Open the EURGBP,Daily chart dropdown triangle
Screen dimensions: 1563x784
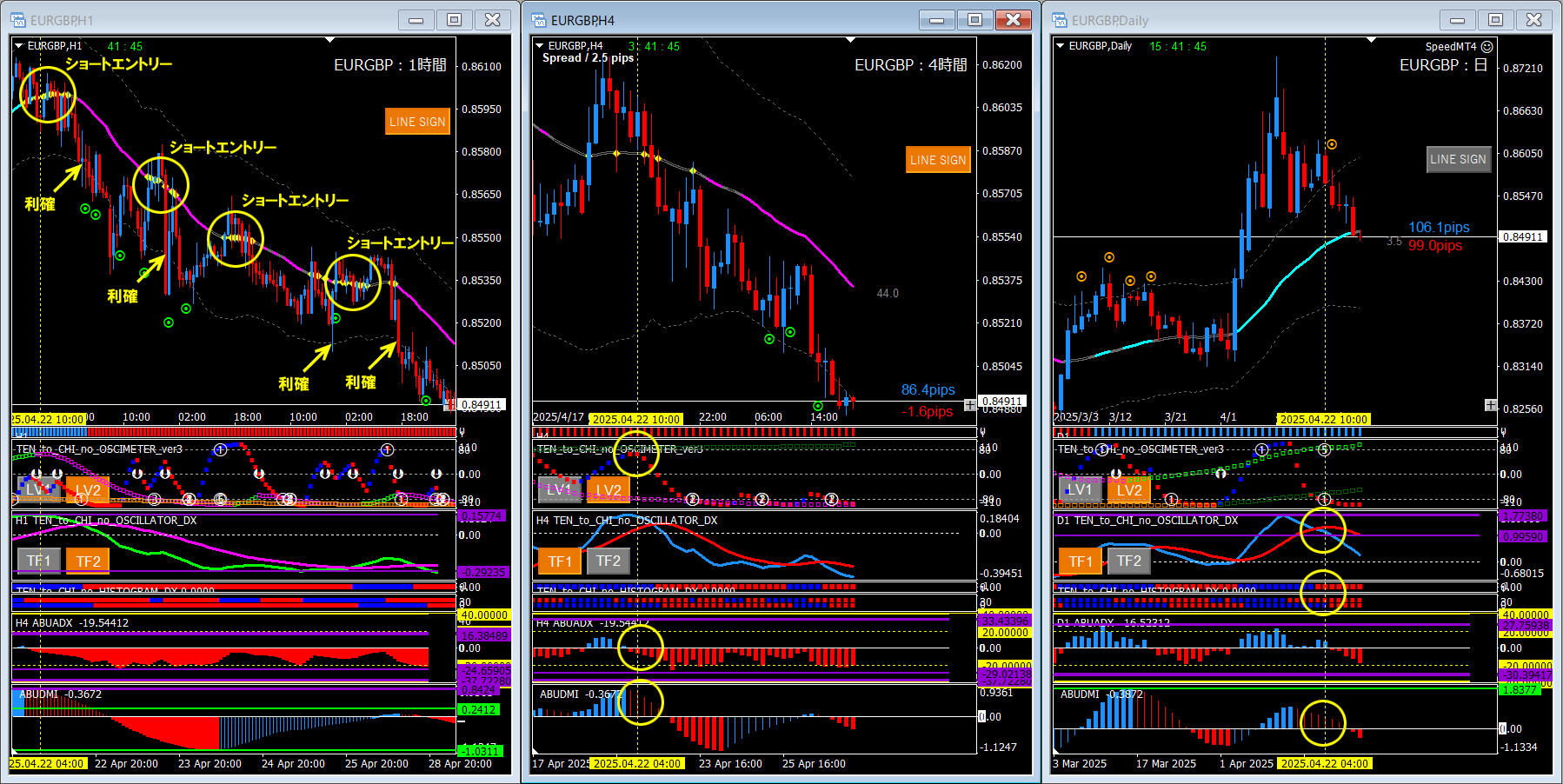point(1061,46)
